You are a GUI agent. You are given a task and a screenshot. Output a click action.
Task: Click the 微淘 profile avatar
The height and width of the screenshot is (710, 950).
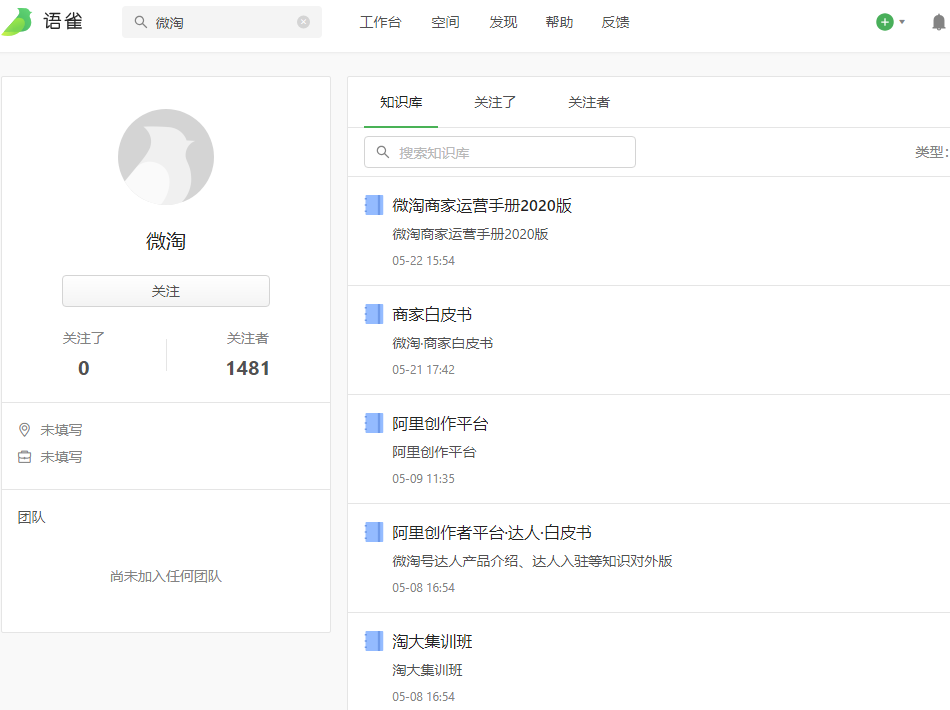coord(166,157)
